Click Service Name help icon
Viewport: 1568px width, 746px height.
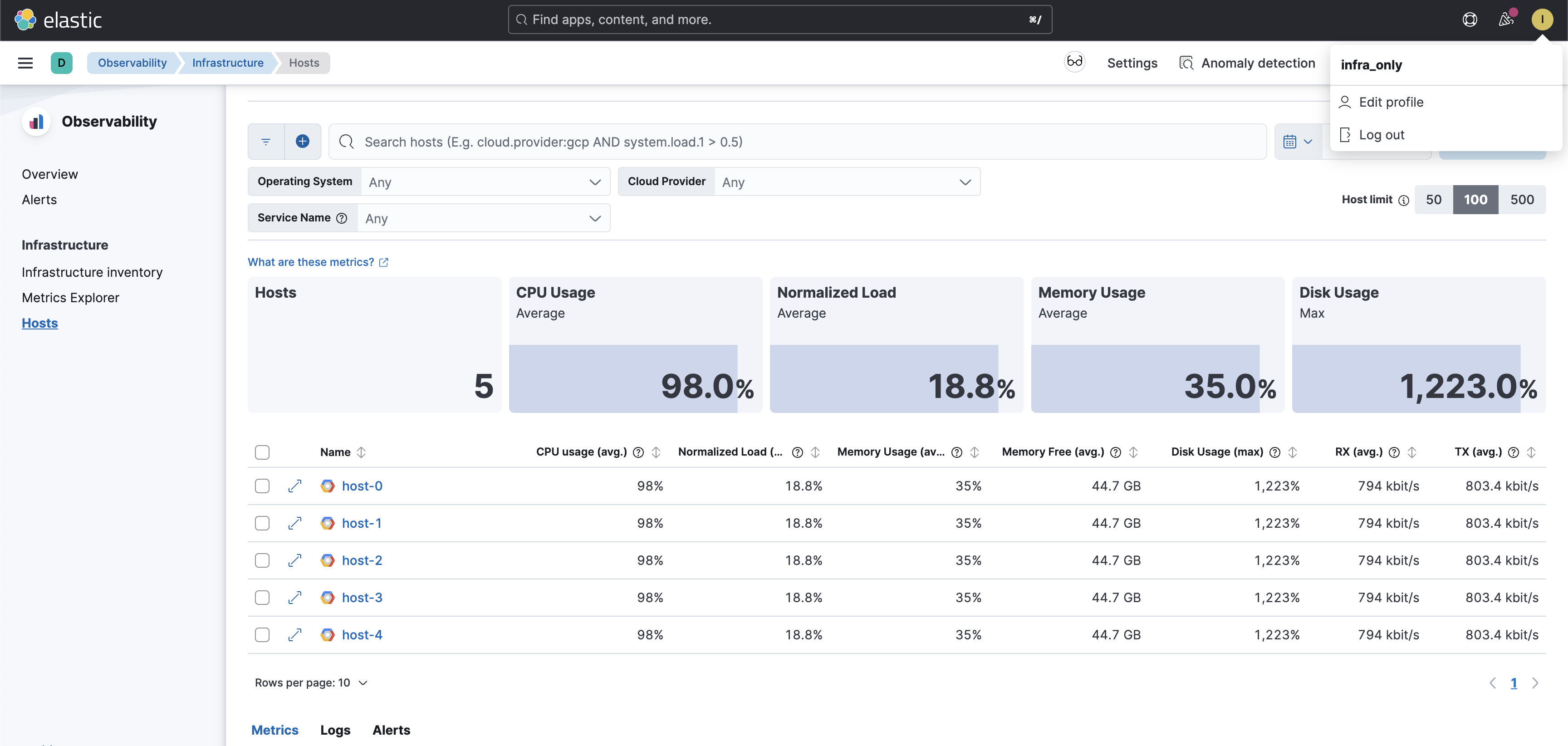click(342, 218)
